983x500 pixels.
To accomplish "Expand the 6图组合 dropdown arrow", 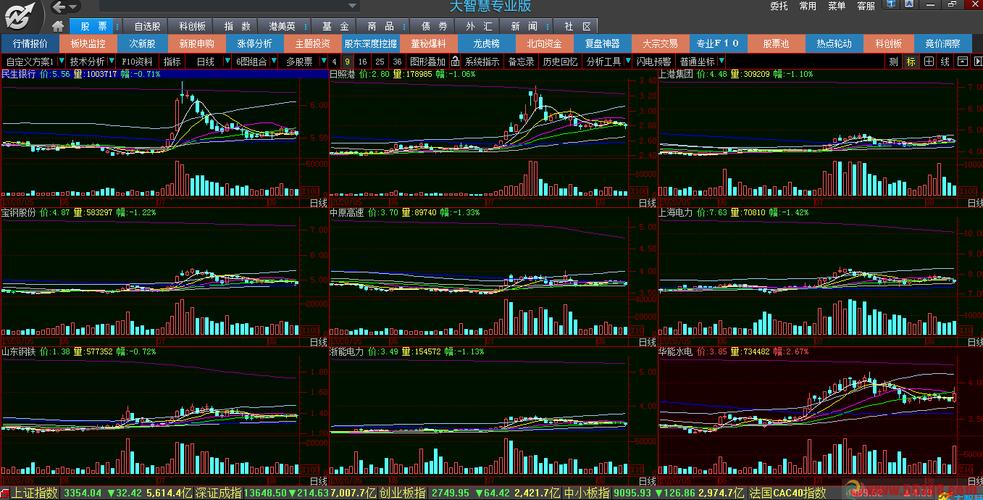I will (x=274, y=61).
